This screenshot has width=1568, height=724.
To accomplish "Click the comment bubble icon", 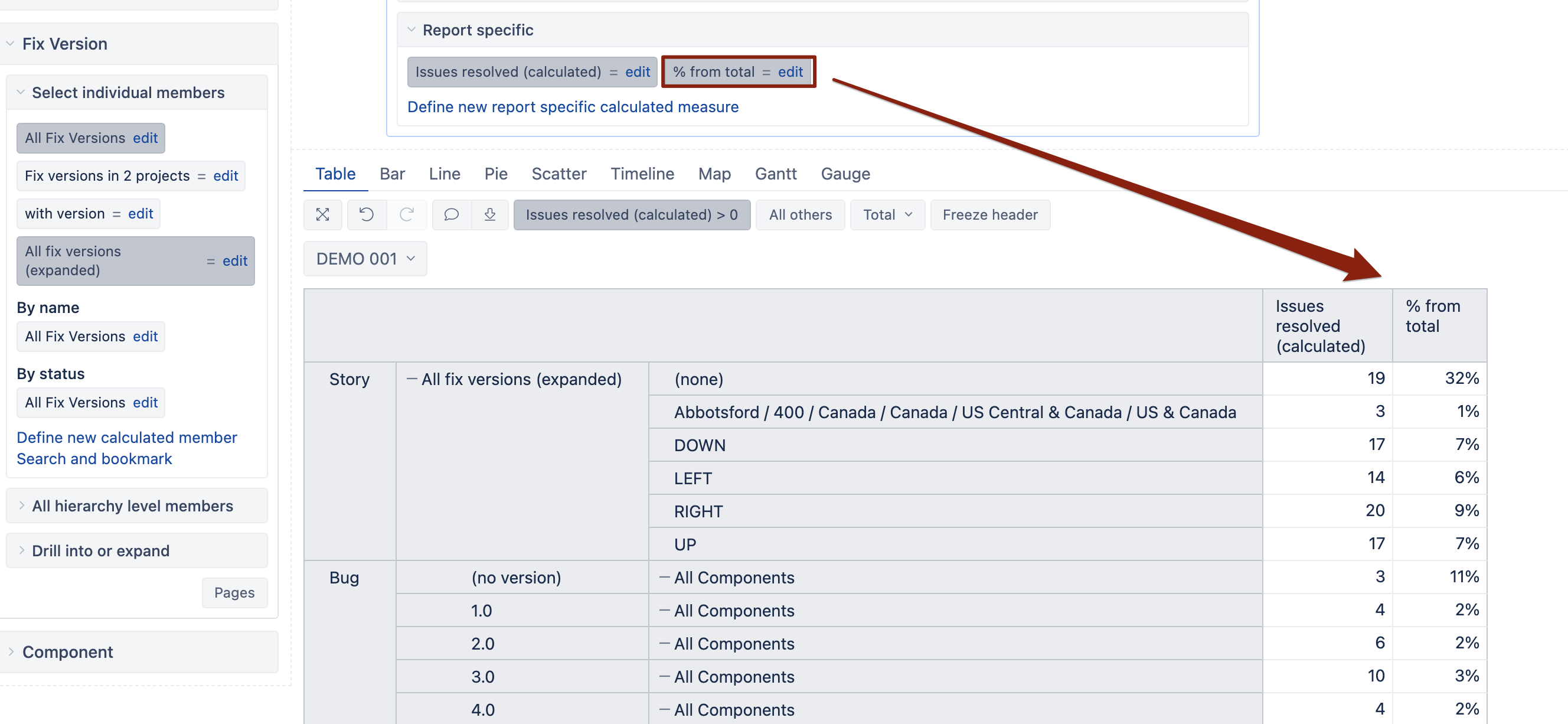I will (451, 214).
